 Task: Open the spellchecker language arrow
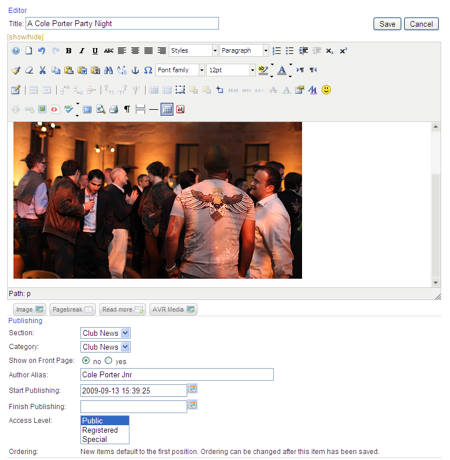(77, 109)
